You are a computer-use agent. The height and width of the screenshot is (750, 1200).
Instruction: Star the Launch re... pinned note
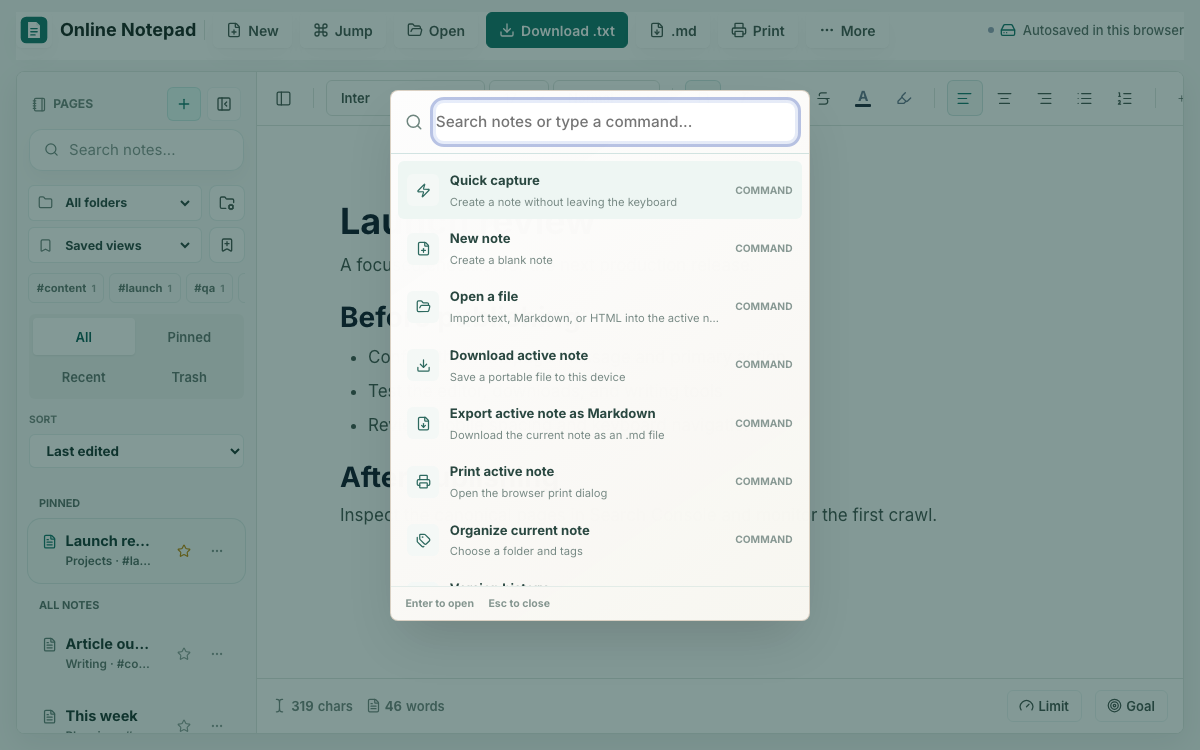click(x=184, y=551)
